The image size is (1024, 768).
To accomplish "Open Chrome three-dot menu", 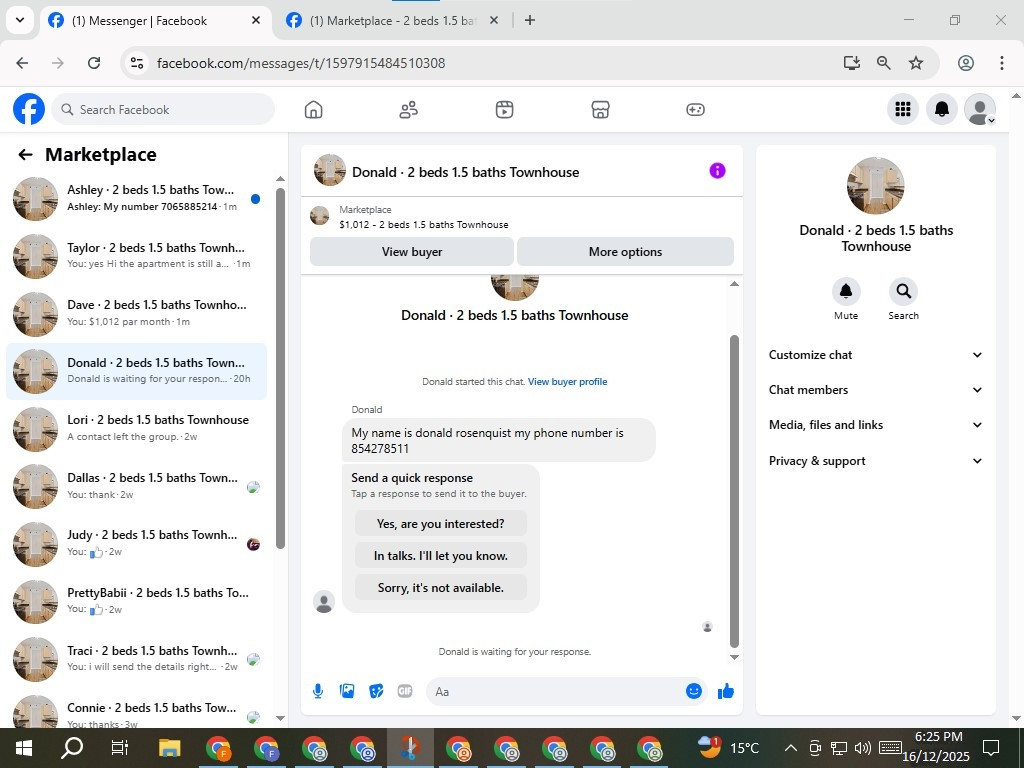I will 1002,63.
